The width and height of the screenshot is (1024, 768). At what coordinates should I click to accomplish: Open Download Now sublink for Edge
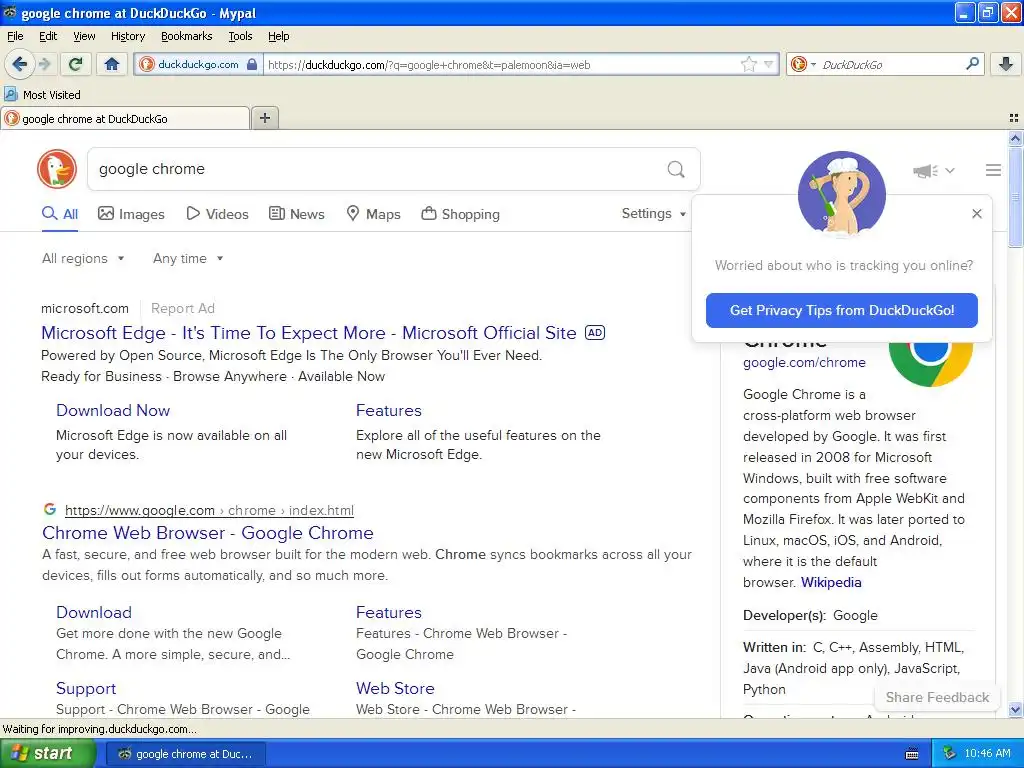click(x=113, y=410)
